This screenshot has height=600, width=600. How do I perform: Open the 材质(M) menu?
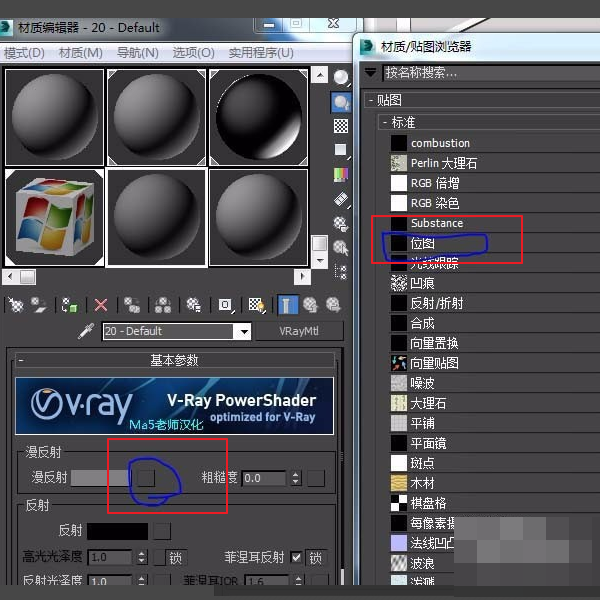[x=80, y=53]
